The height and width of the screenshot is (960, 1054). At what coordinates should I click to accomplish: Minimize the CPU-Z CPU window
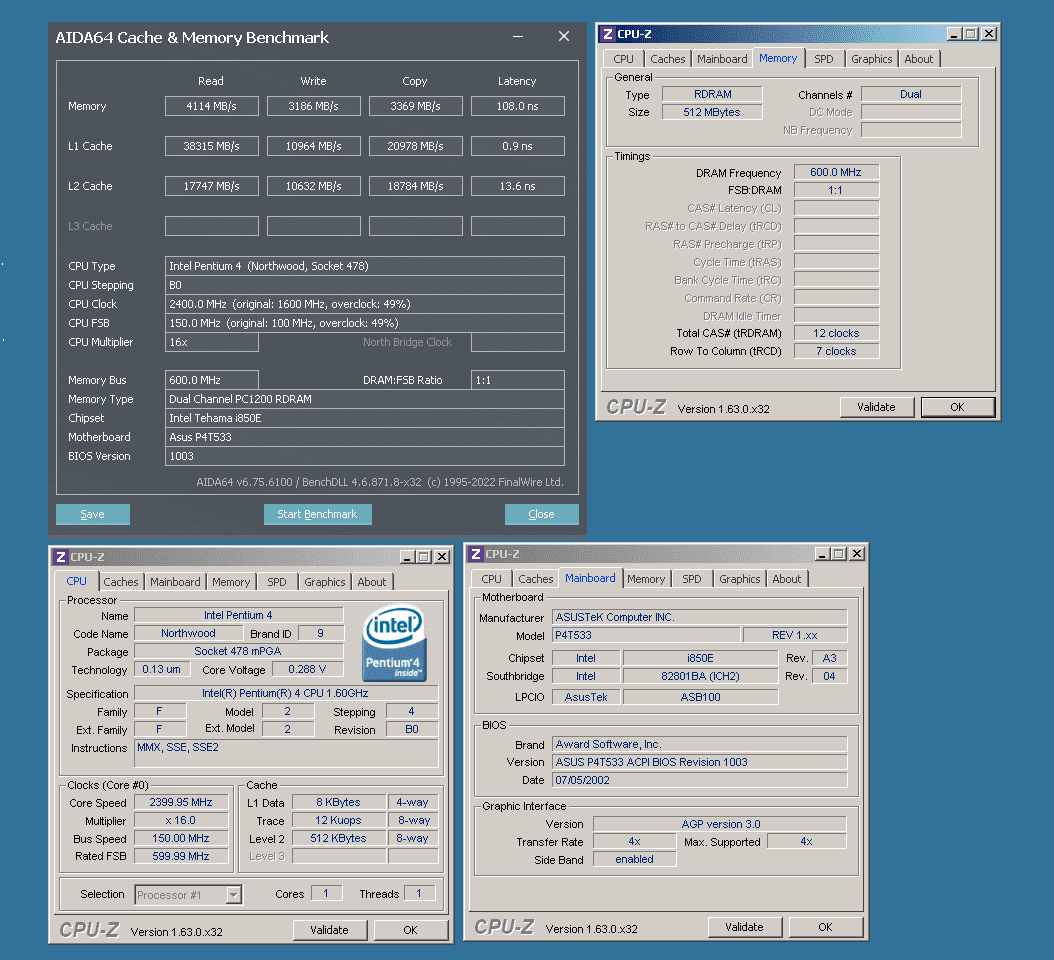tap(407, 557)
